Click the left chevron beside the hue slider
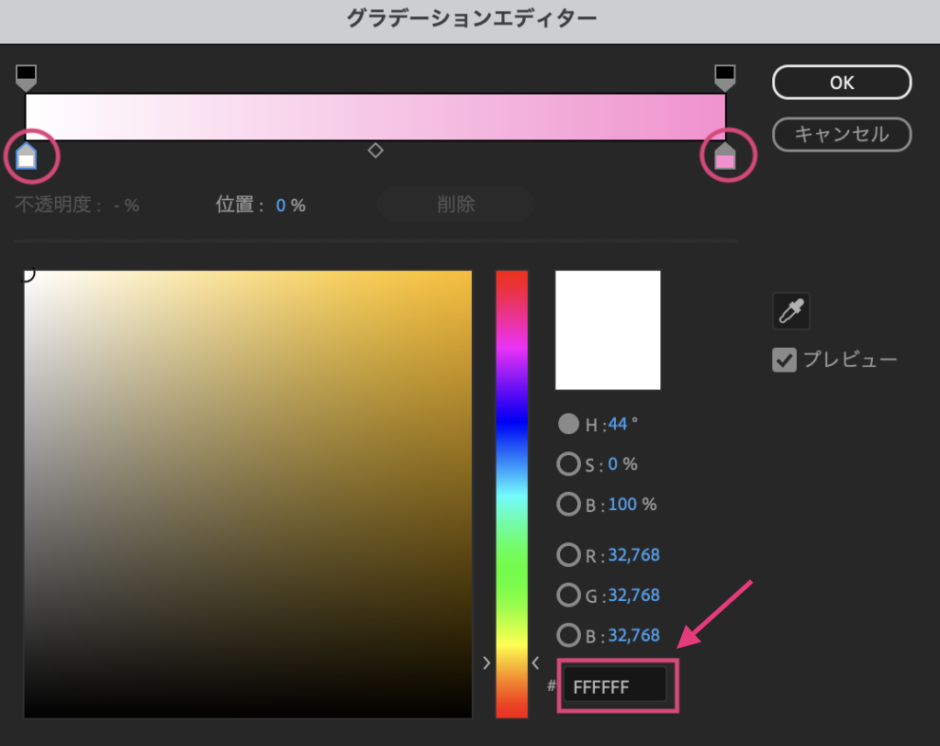940x746 pixels. coord(533,662)
